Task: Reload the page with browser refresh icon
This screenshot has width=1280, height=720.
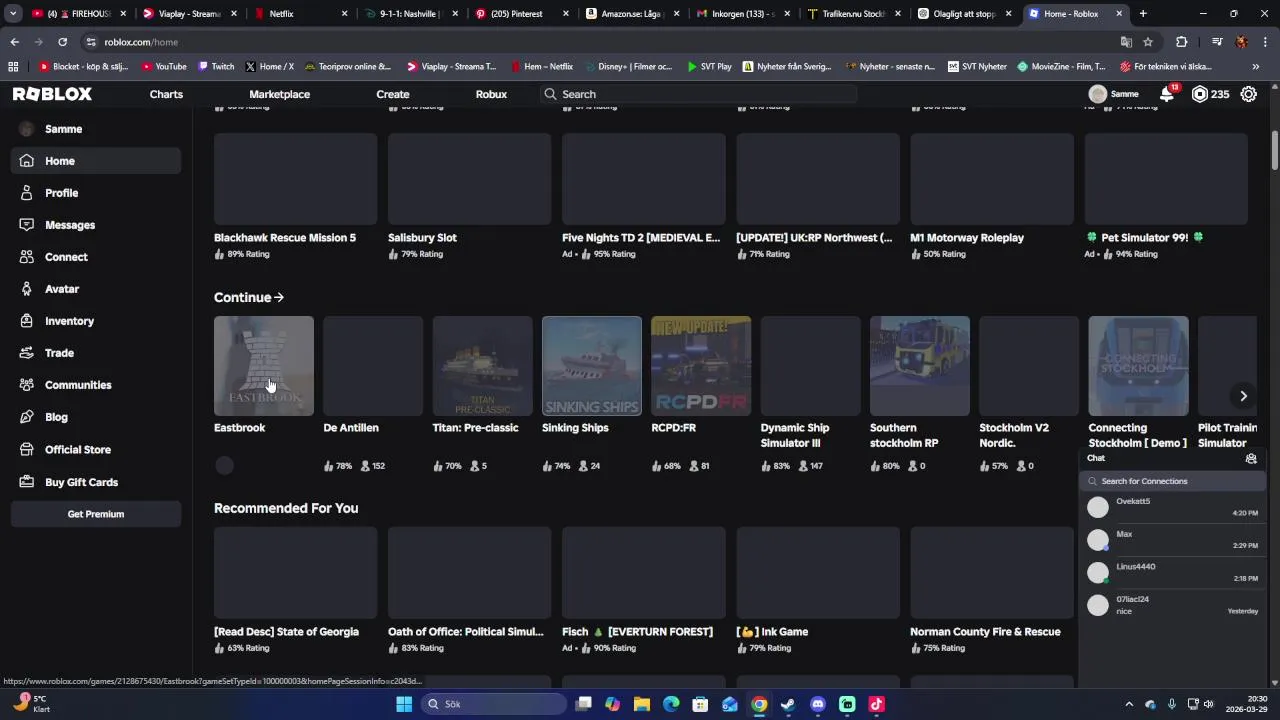Action: click(x=62, y=42)
